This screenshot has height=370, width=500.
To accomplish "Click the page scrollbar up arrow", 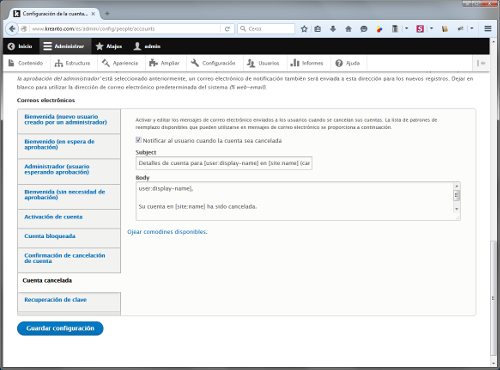I will (494, 42).
